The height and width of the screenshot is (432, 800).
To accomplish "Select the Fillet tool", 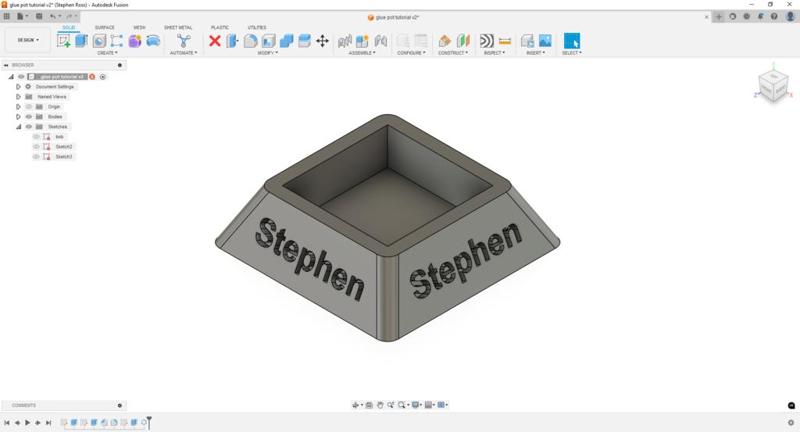I will (251, 41).
